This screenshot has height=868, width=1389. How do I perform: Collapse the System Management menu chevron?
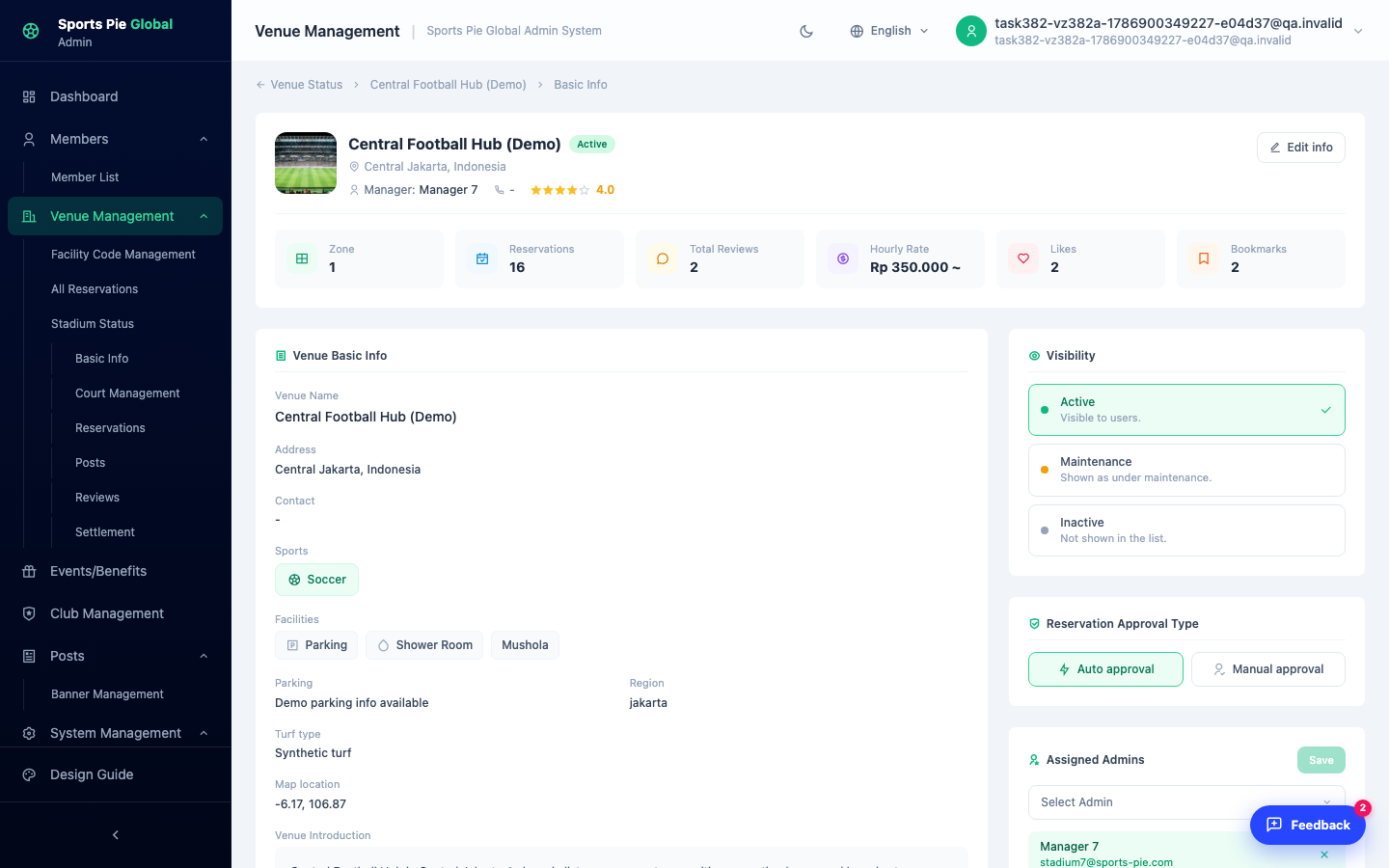pos(204,733)
